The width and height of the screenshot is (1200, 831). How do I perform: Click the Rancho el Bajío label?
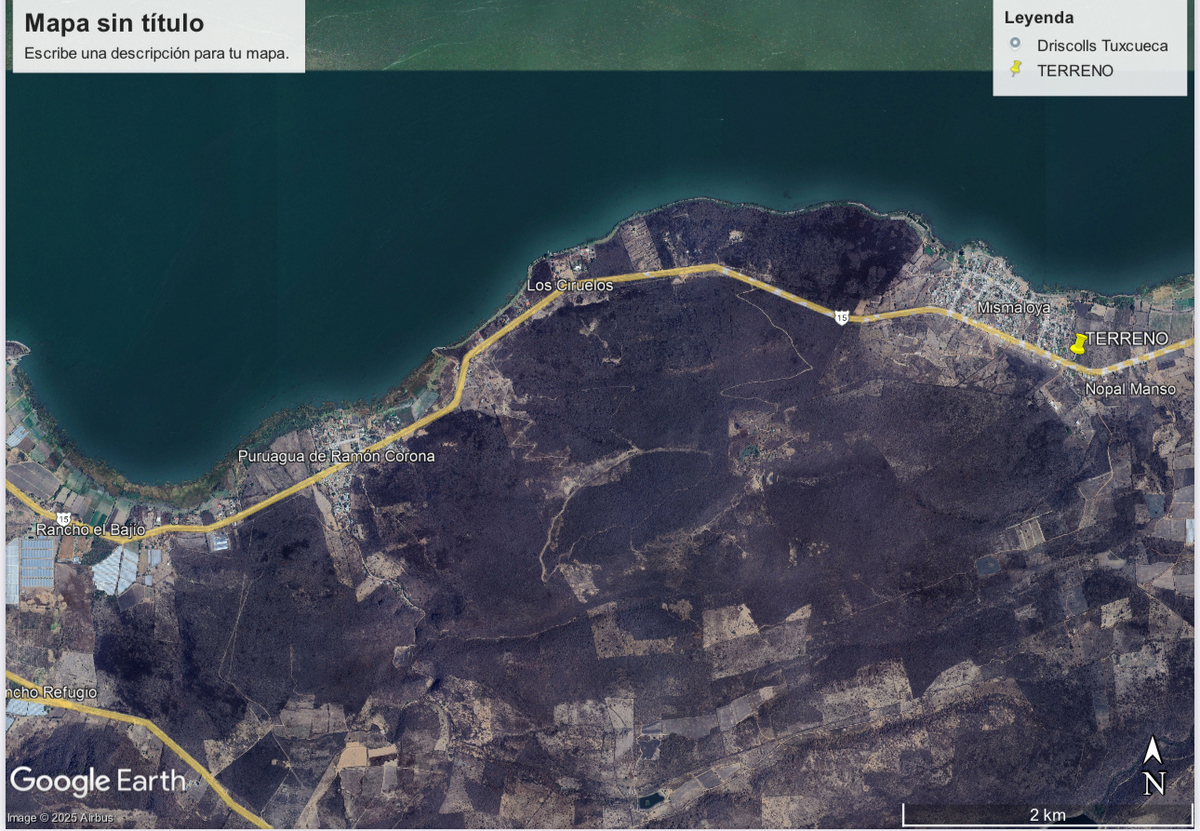[91, 529]
